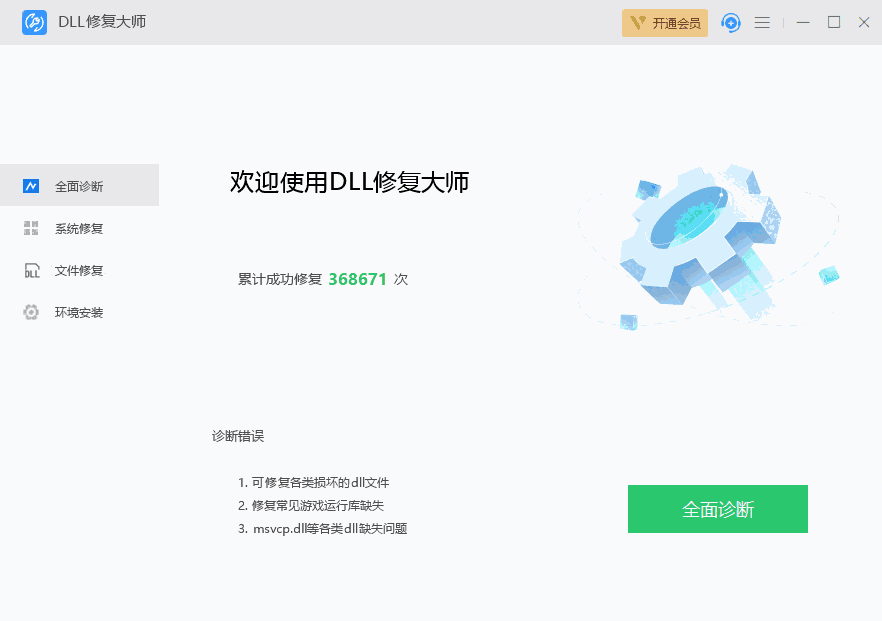Click the 系统修复 system repair icon
This screenshot has height=621, width=882.
[x=31, y=228]
